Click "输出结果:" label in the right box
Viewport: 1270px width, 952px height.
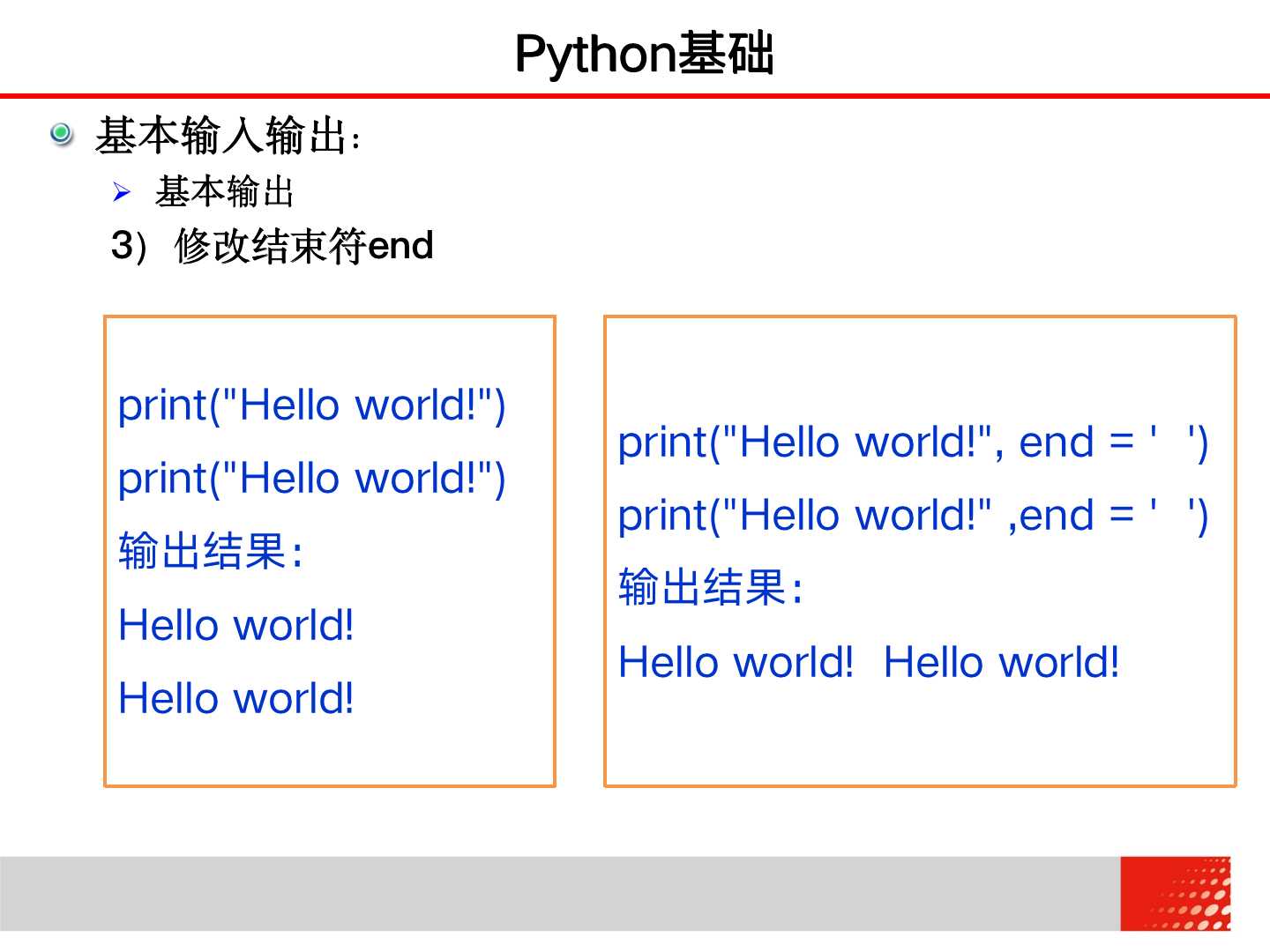[x=711, y=588]
